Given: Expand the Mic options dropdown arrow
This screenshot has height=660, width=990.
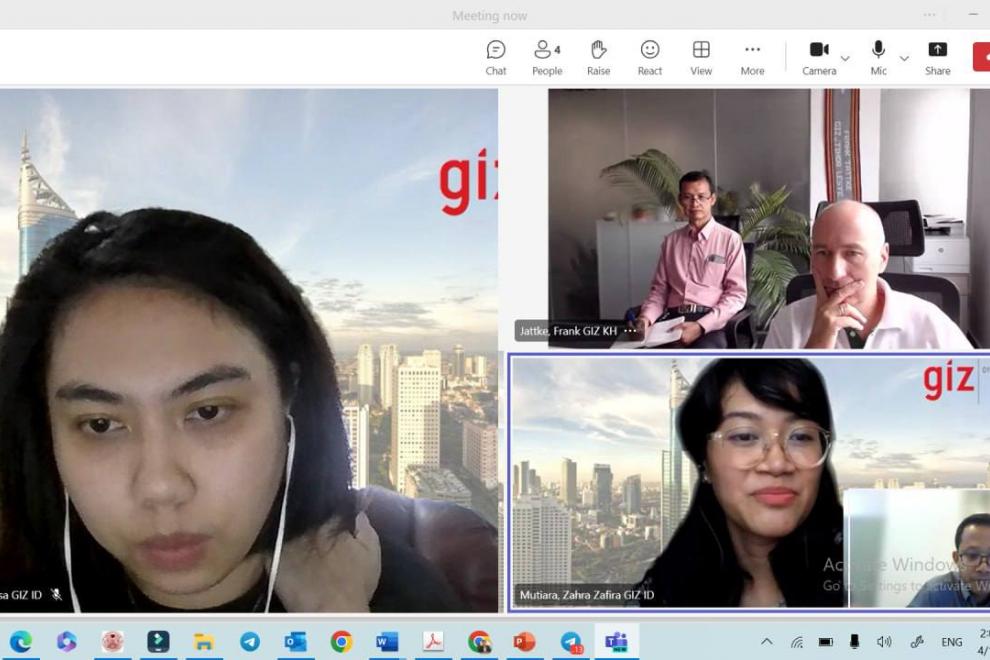Looking at the screenshot, I should (x=904, y=59).
